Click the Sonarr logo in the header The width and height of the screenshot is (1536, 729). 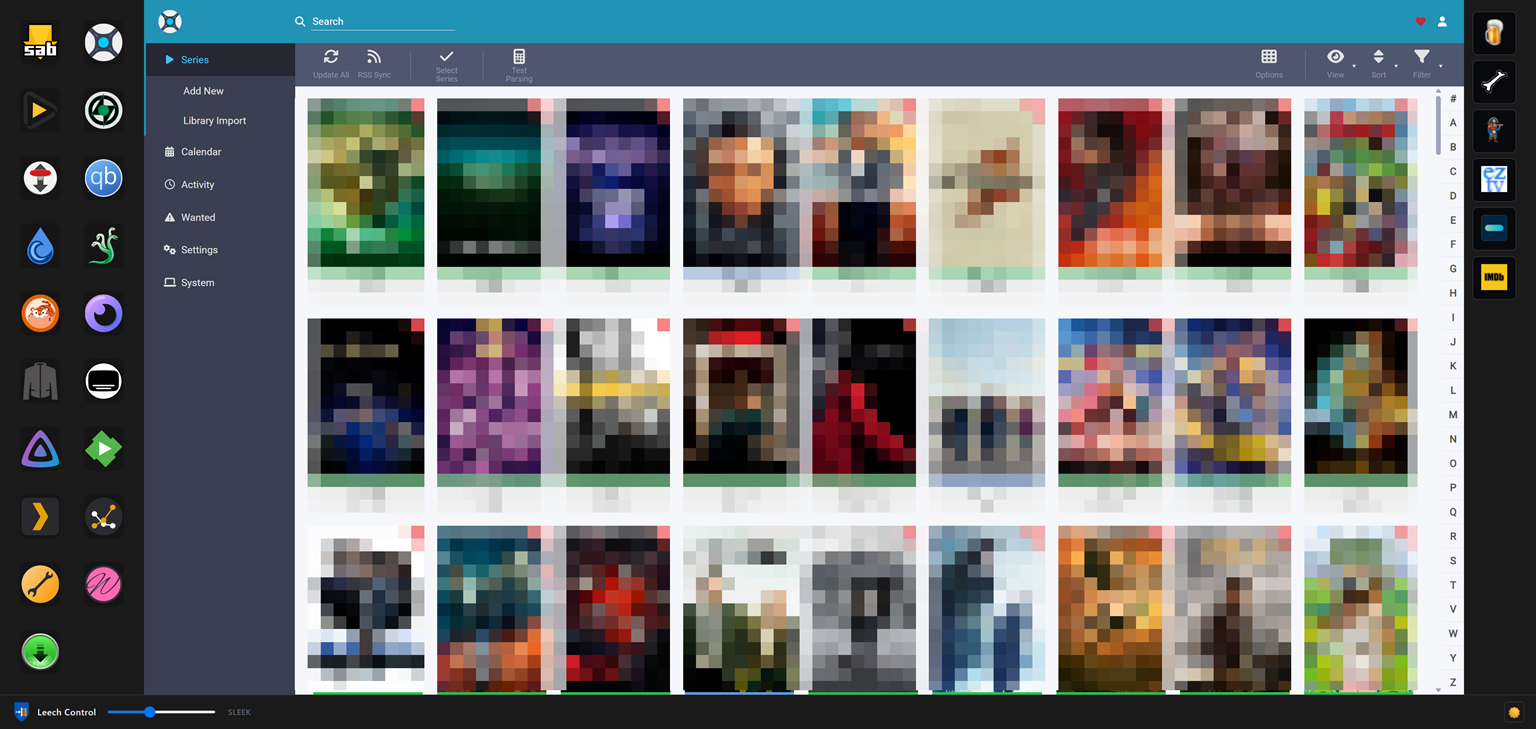tap(170, 21)
